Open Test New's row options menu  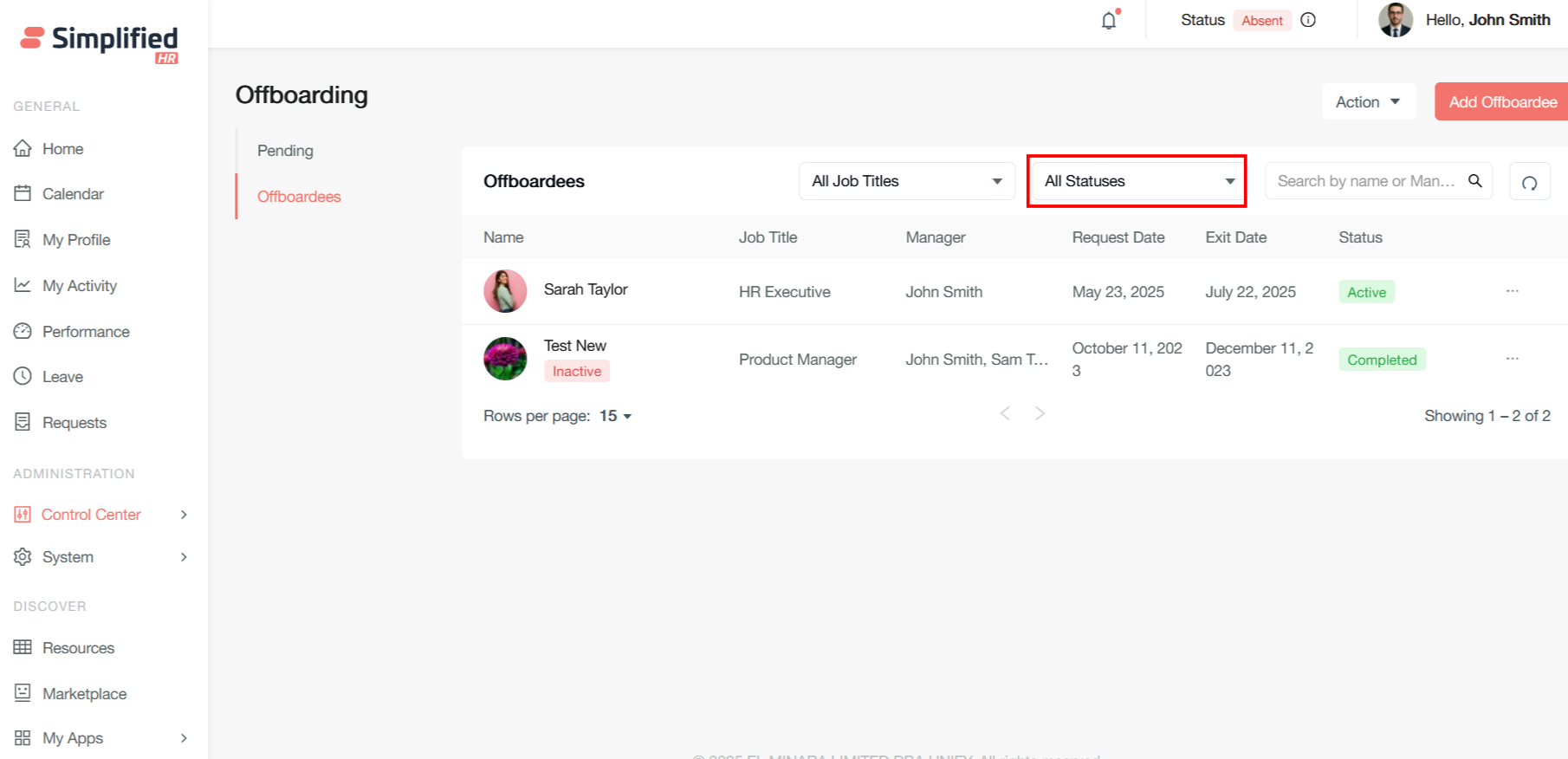tap(1512, 359)
